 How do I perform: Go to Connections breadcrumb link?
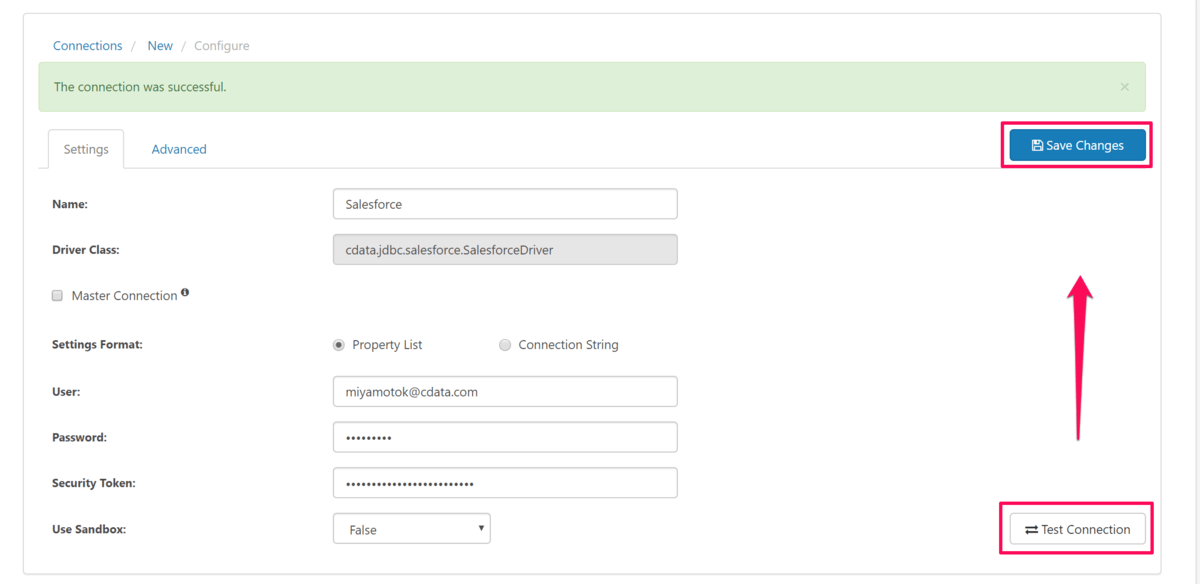click(x=88, y=46)
